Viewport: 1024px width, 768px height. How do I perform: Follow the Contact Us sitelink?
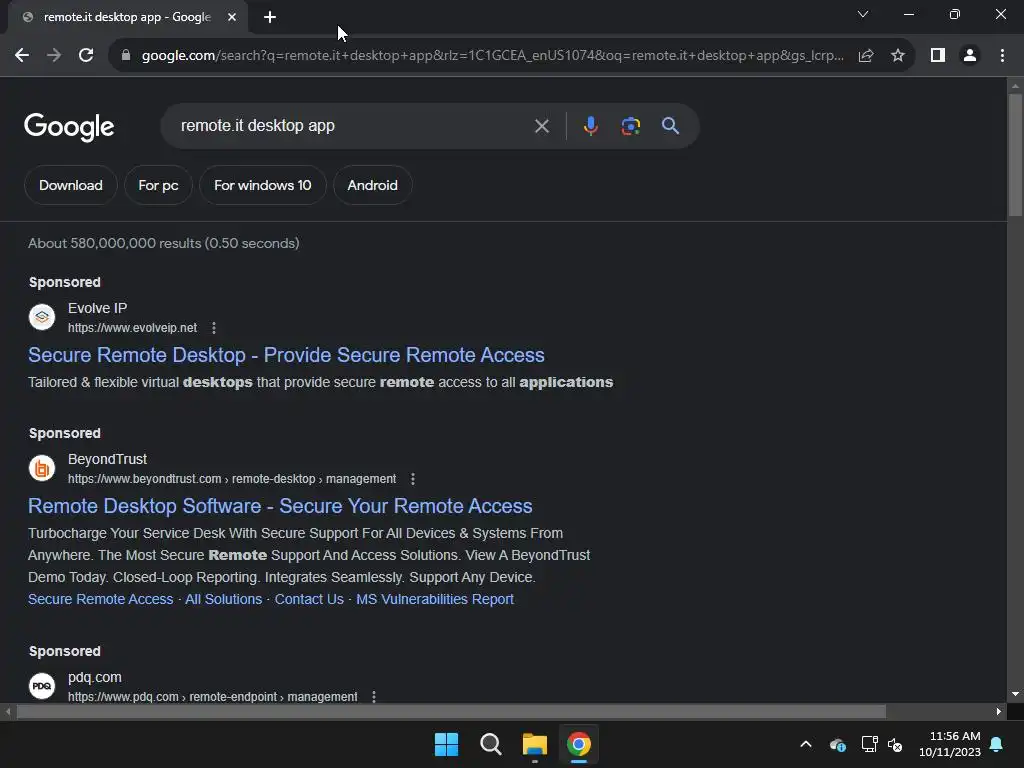click(x=309, y=599)
